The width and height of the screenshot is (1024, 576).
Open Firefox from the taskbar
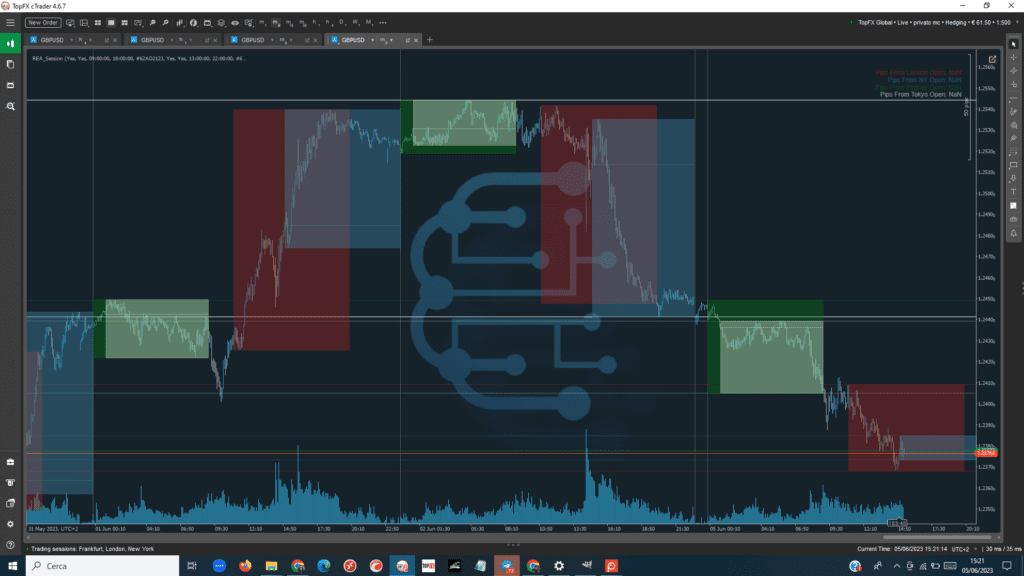[x=245, y=566]
